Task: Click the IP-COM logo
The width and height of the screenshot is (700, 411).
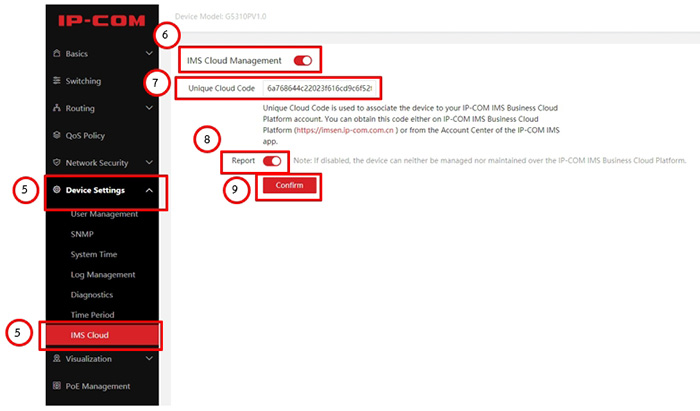Action: coord(101,21)
